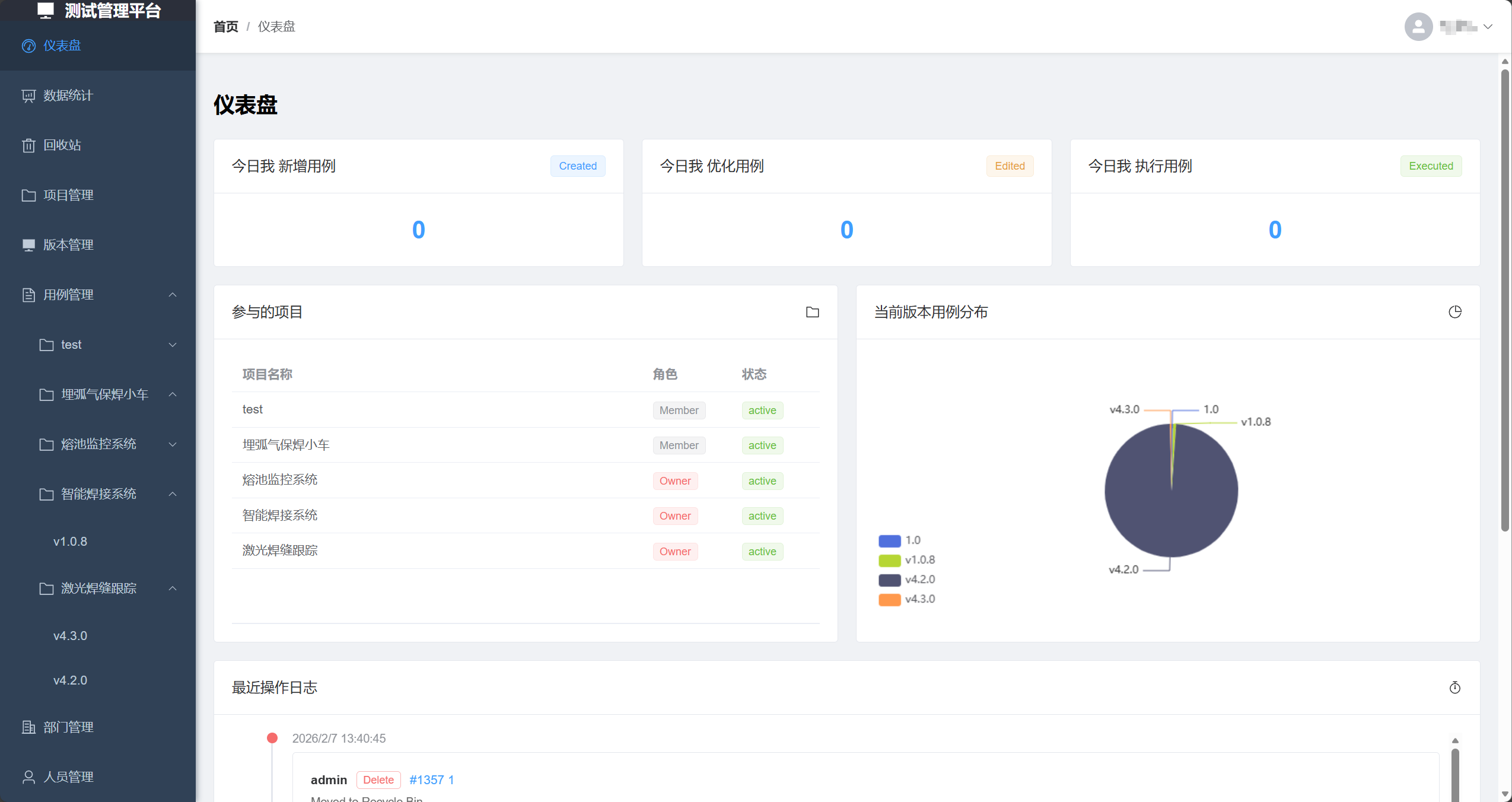Click the pie chart icon in 当前版本用例分布
1512x802 pixels.
(1454, 312)
